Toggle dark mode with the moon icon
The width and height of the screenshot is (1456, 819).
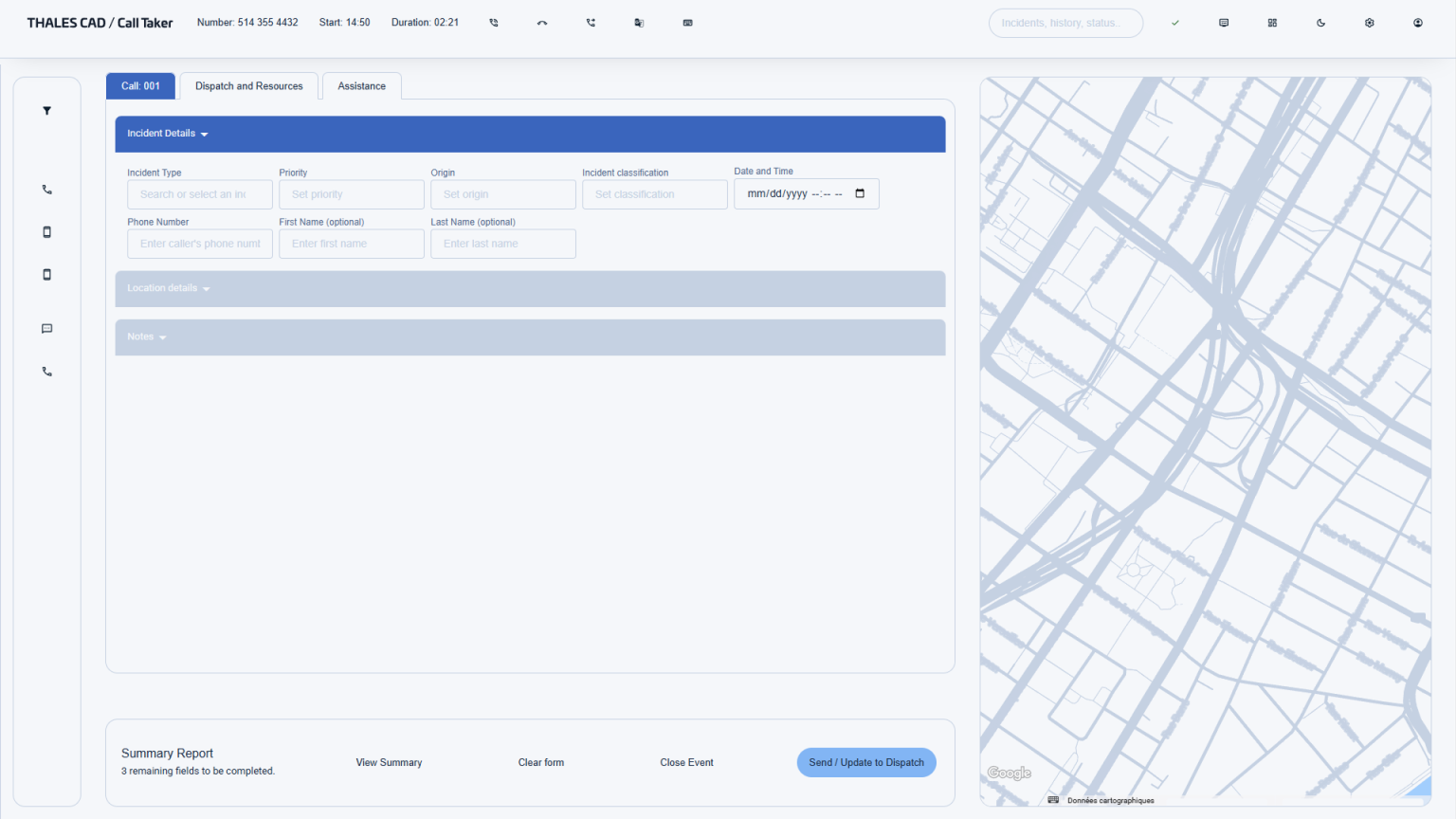coord(1320,23)
